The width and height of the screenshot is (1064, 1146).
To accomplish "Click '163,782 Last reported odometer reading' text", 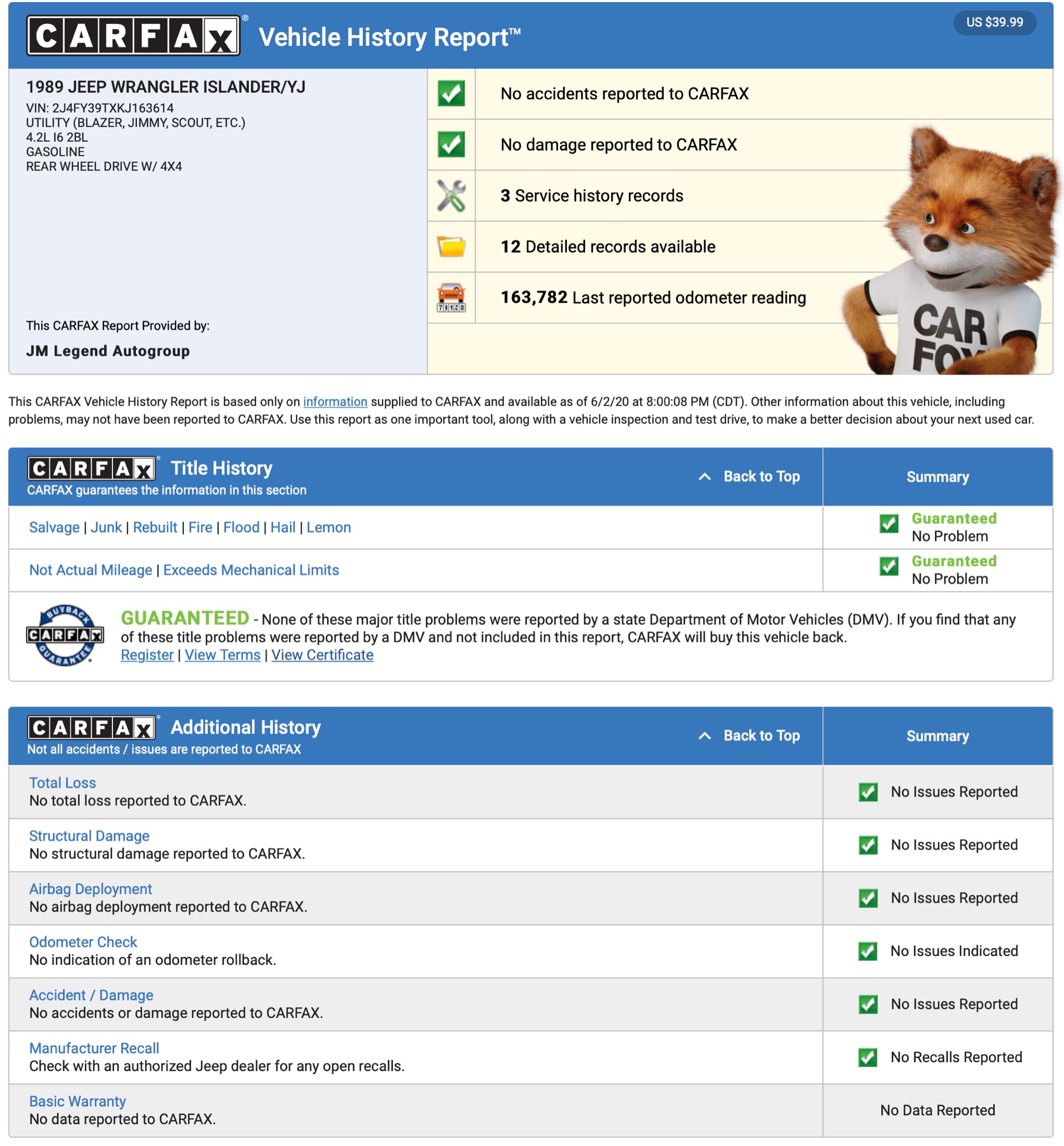I will click(x=653, y=297).
